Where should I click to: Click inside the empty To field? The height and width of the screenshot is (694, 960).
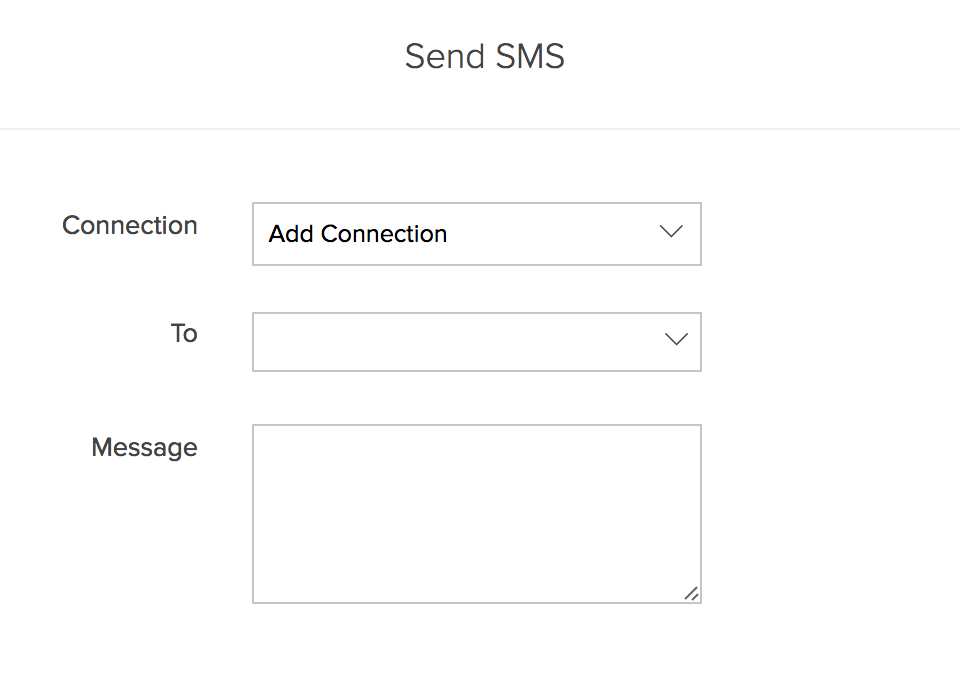tap(450, 342)
